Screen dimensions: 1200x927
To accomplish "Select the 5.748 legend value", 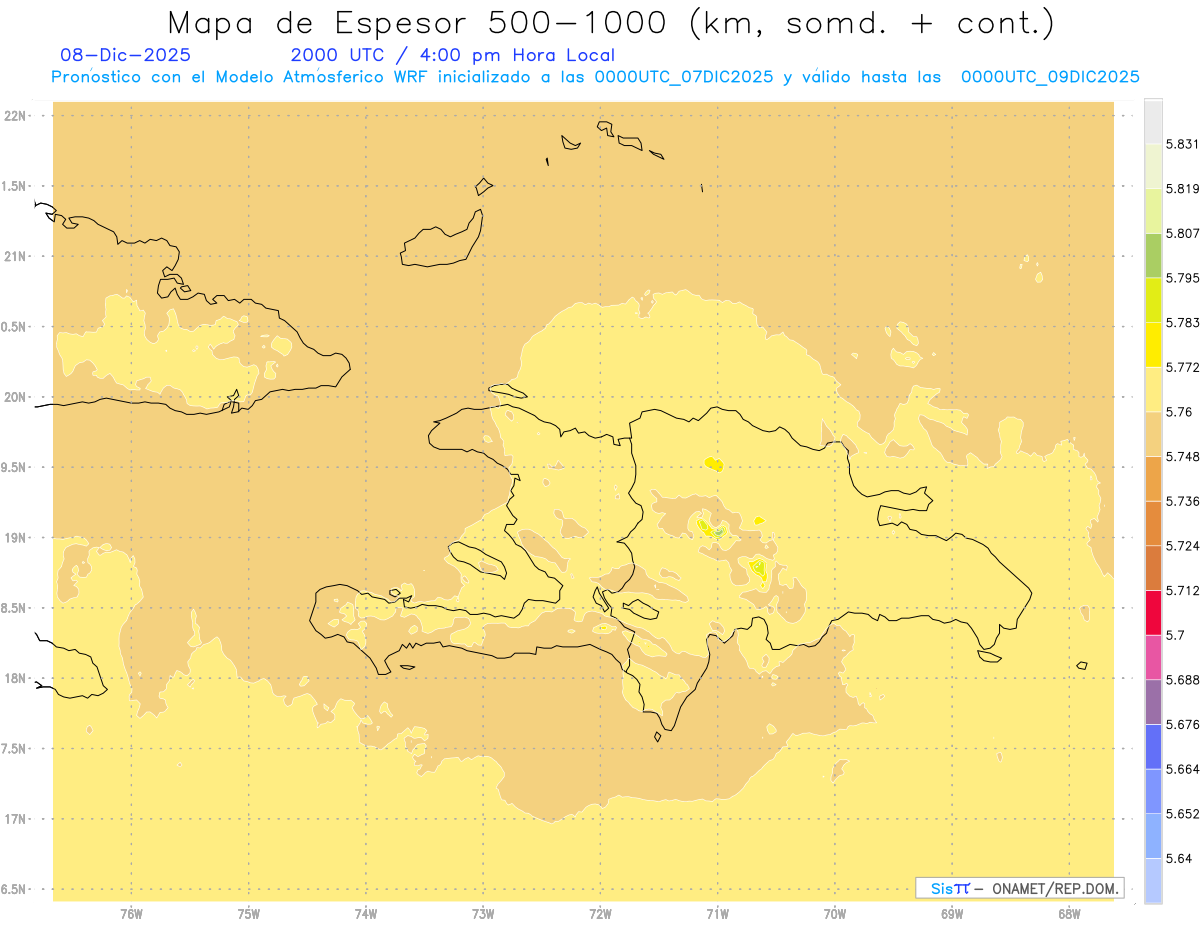I will [x=1182, y=456].
